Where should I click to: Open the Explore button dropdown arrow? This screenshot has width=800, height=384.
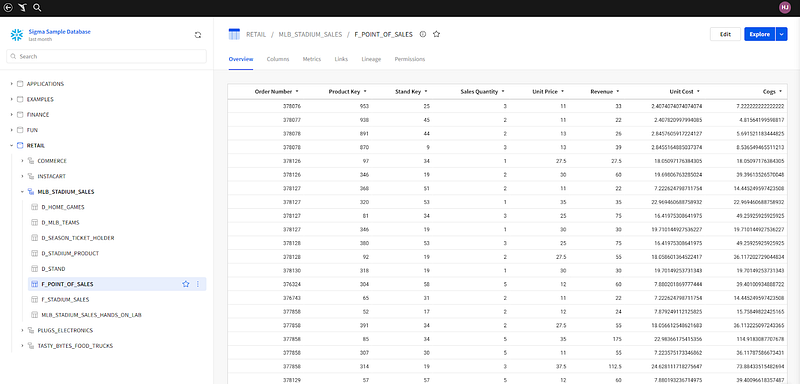point(782,34)
